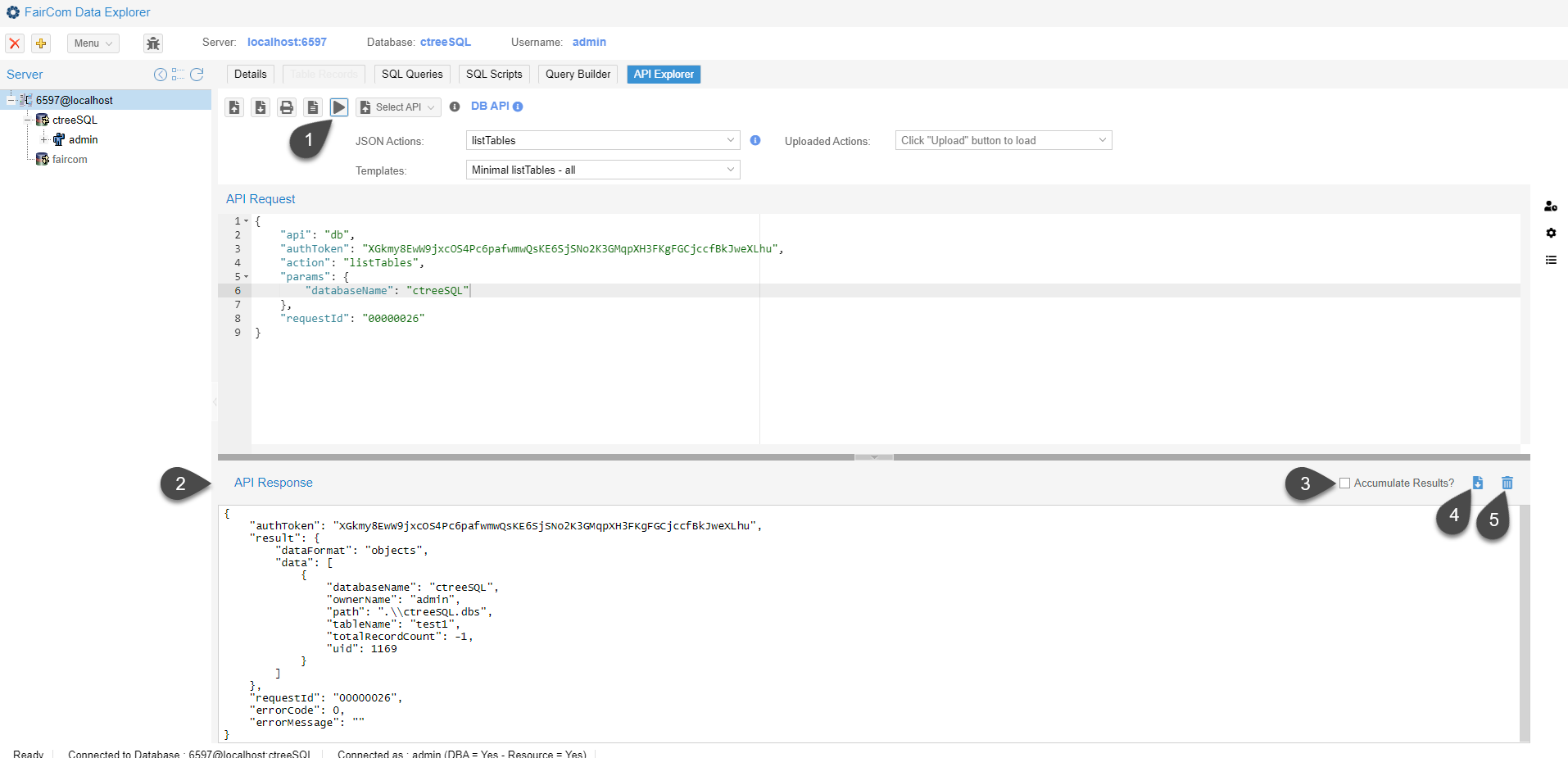The height and width of the screenshot is (758, 1568).
Task: Refresh the Server tree
Action: pyautogui.click(x=197, y=75)
